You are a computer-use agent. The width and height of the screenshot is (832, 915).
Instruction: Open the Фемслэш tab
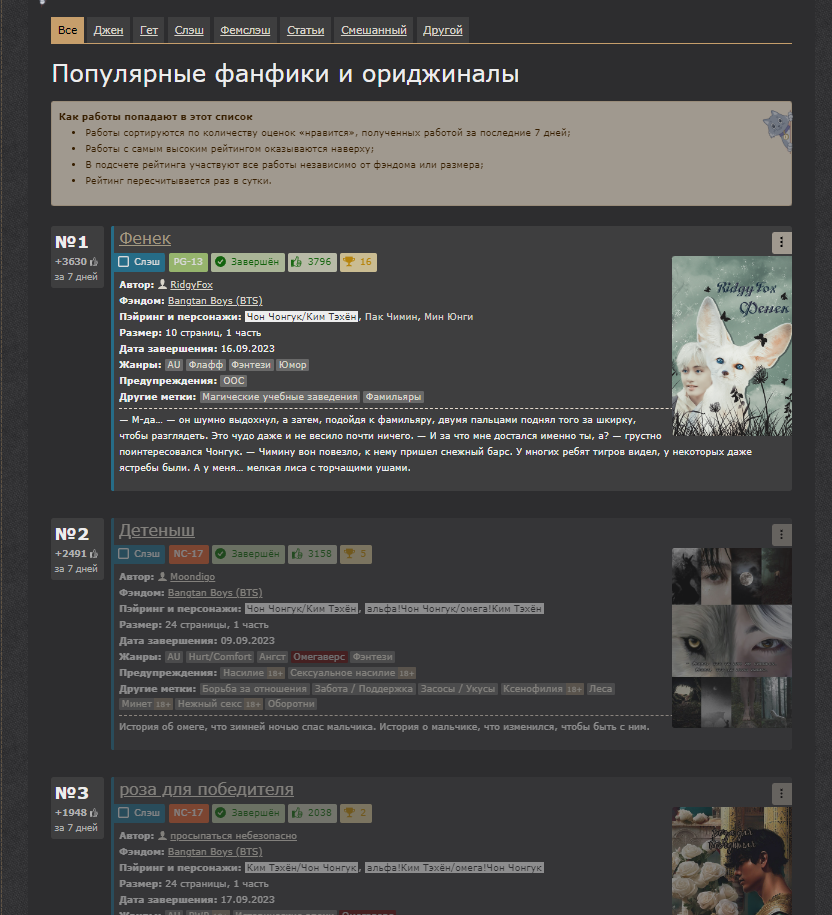(x=245, y=30)
